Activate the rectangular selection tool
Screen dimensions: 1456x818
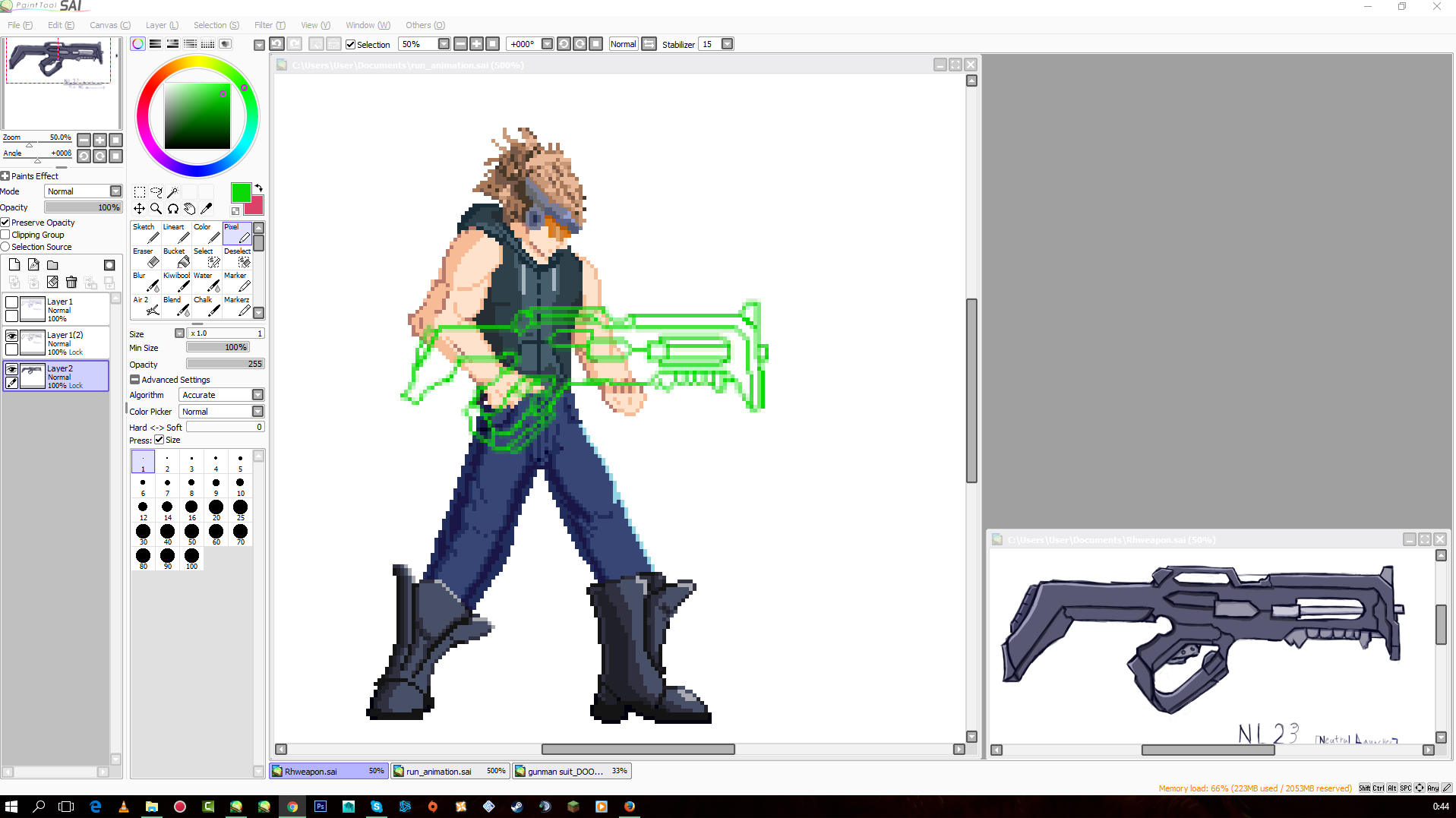click(x=140, y=192)
